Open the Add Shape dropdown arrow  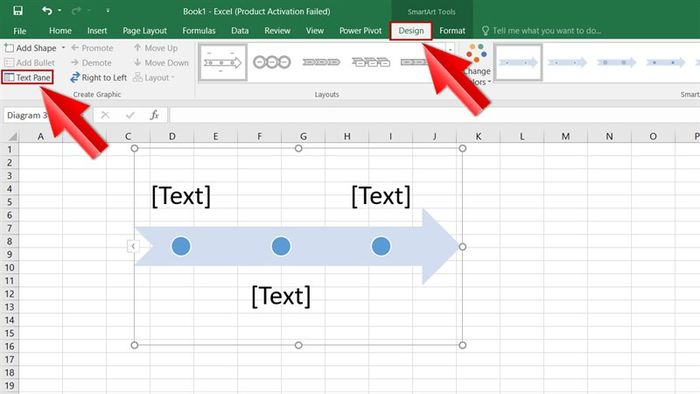(x=63, y=47)
